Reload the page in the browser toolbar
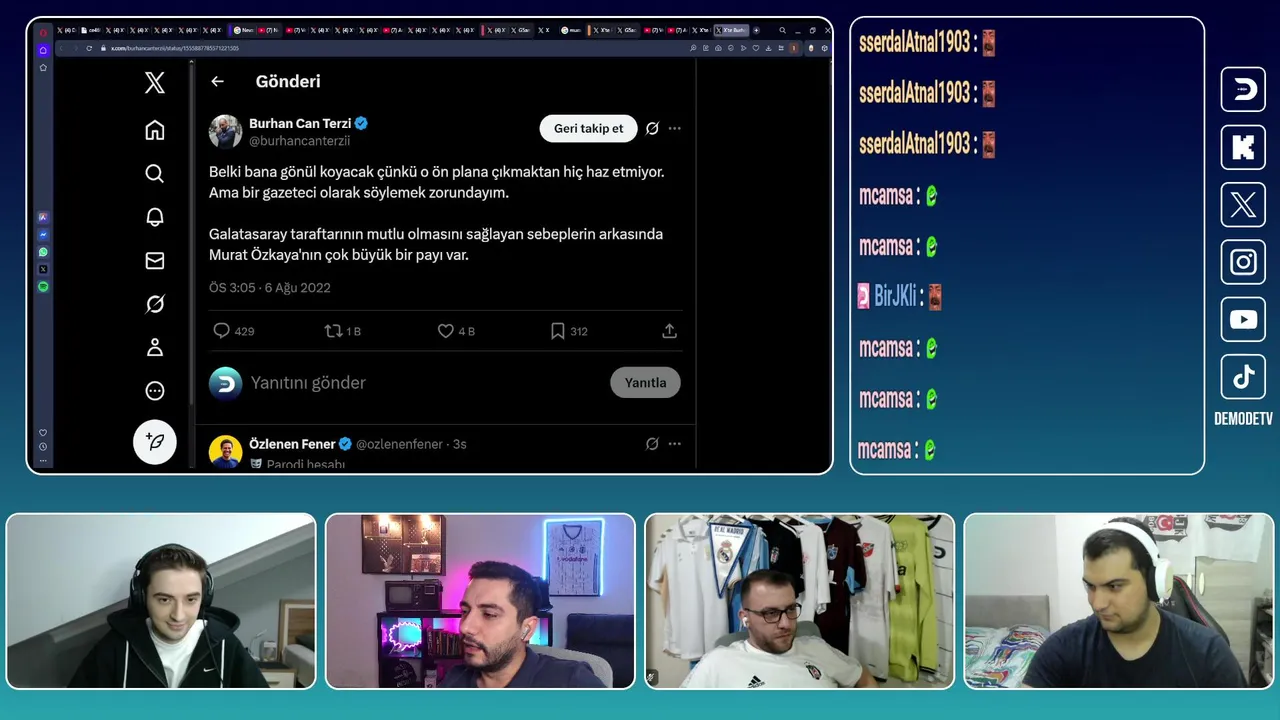Image resolution: width=1280 pixels, height=720 pixels. (x=89, y=48)
